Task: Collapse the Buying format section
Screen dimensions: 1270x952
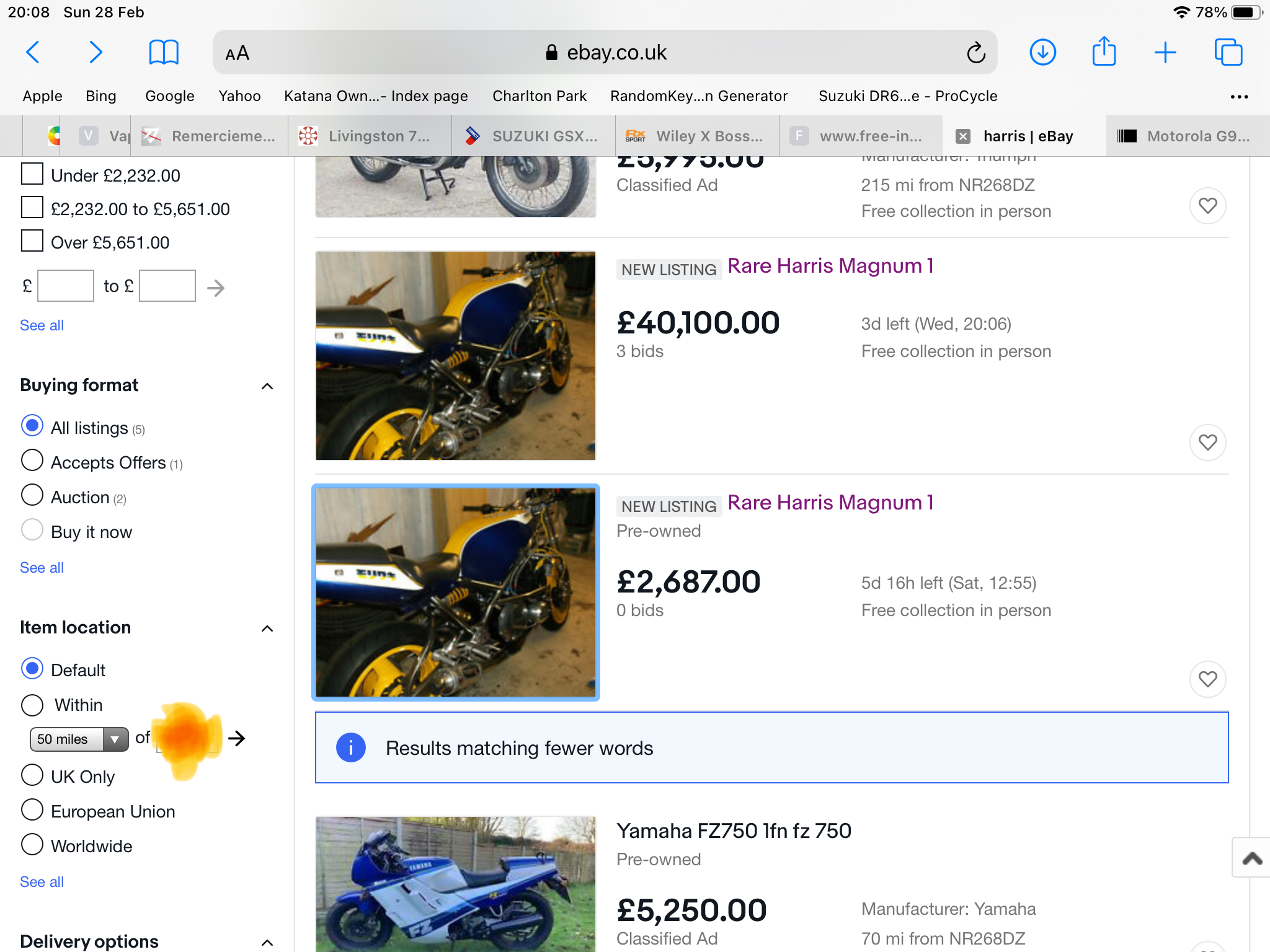Action: click(267, 386)
